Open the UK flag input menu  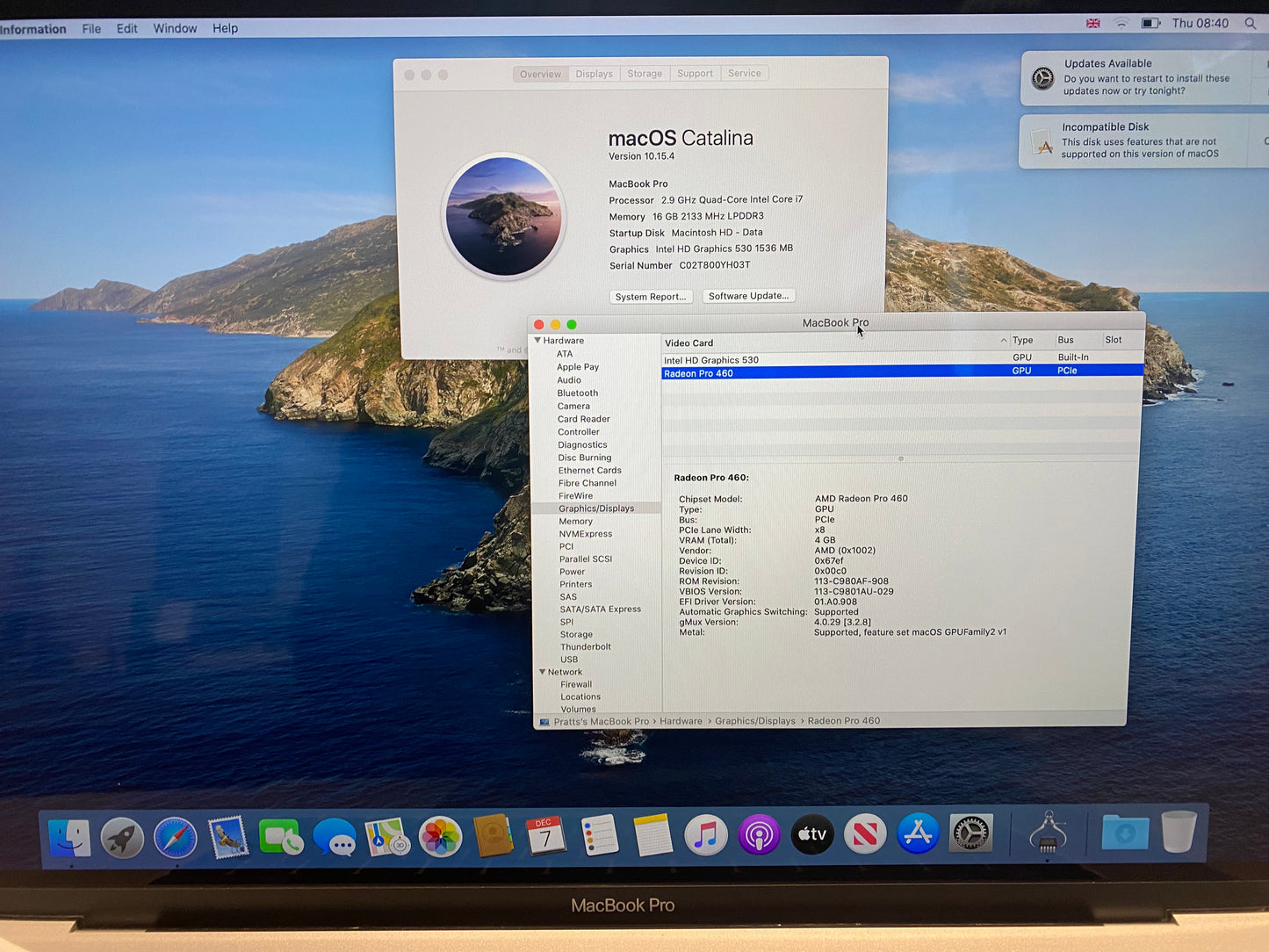(x=1092, y=24)
